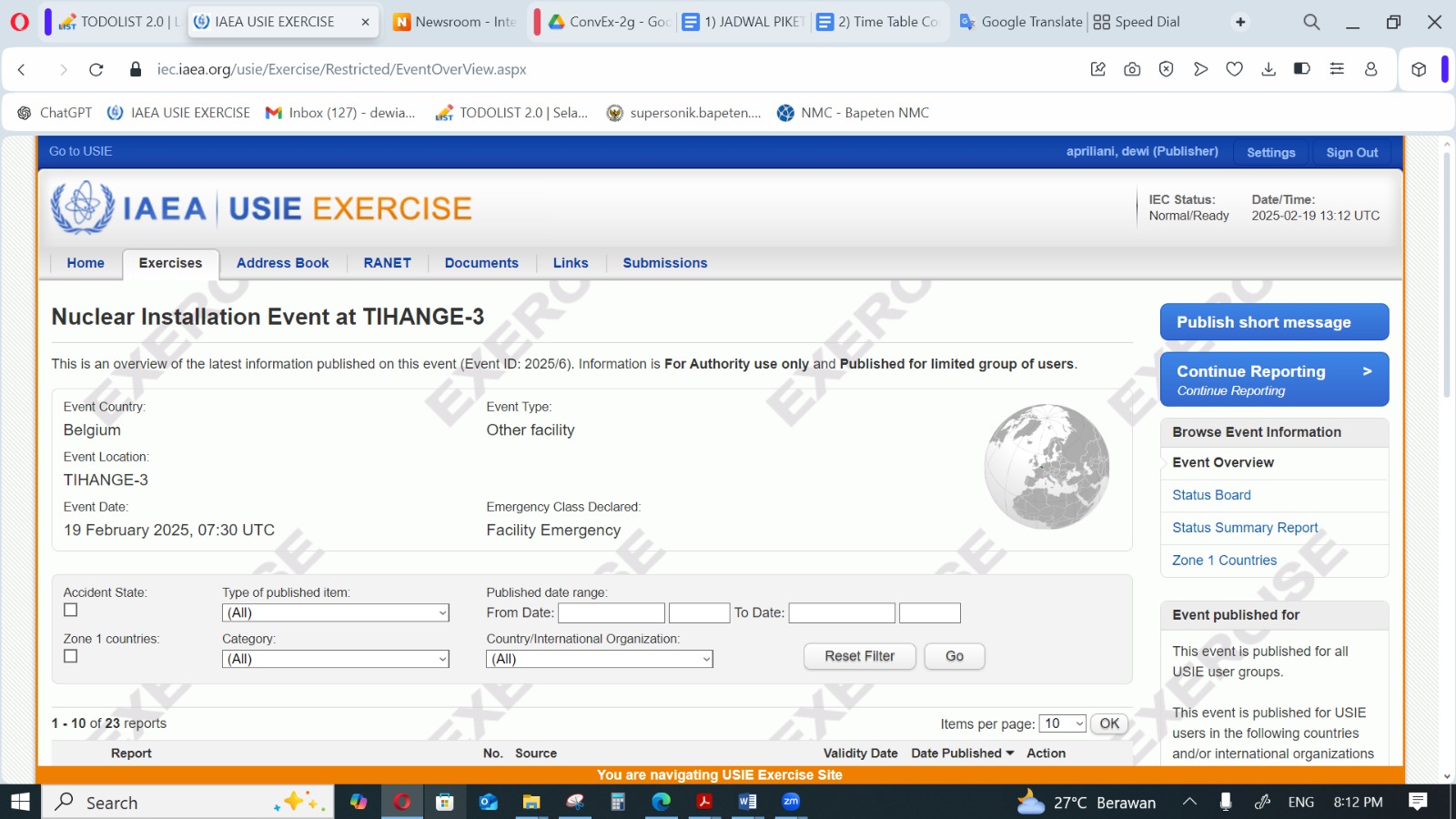Click the Sign Out button
The width and height of the screenshot is (1456, 819).
click(1351, 152)
